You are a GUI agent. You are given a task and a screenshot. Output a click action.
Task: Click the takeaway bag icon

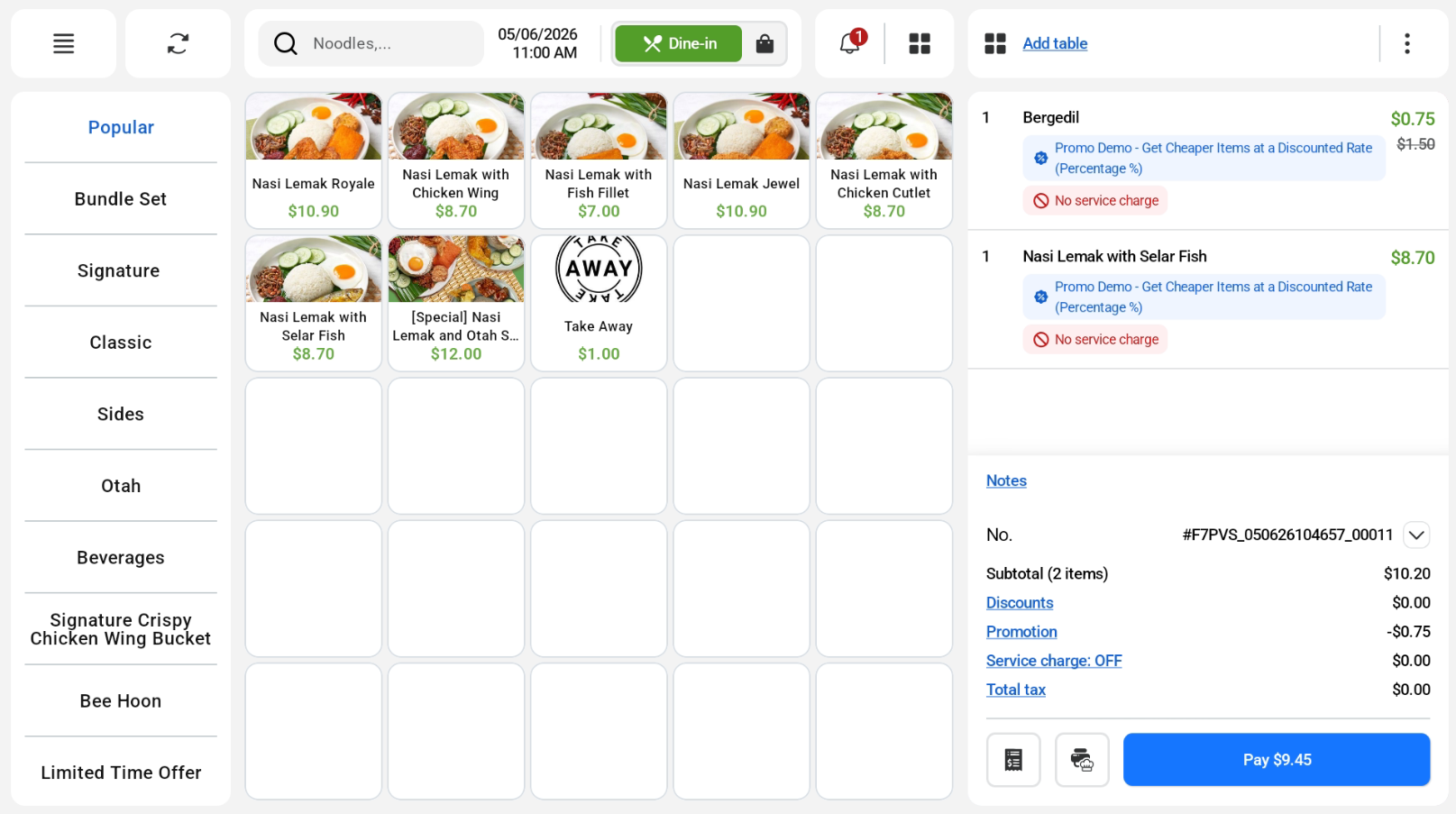point(765,43)
